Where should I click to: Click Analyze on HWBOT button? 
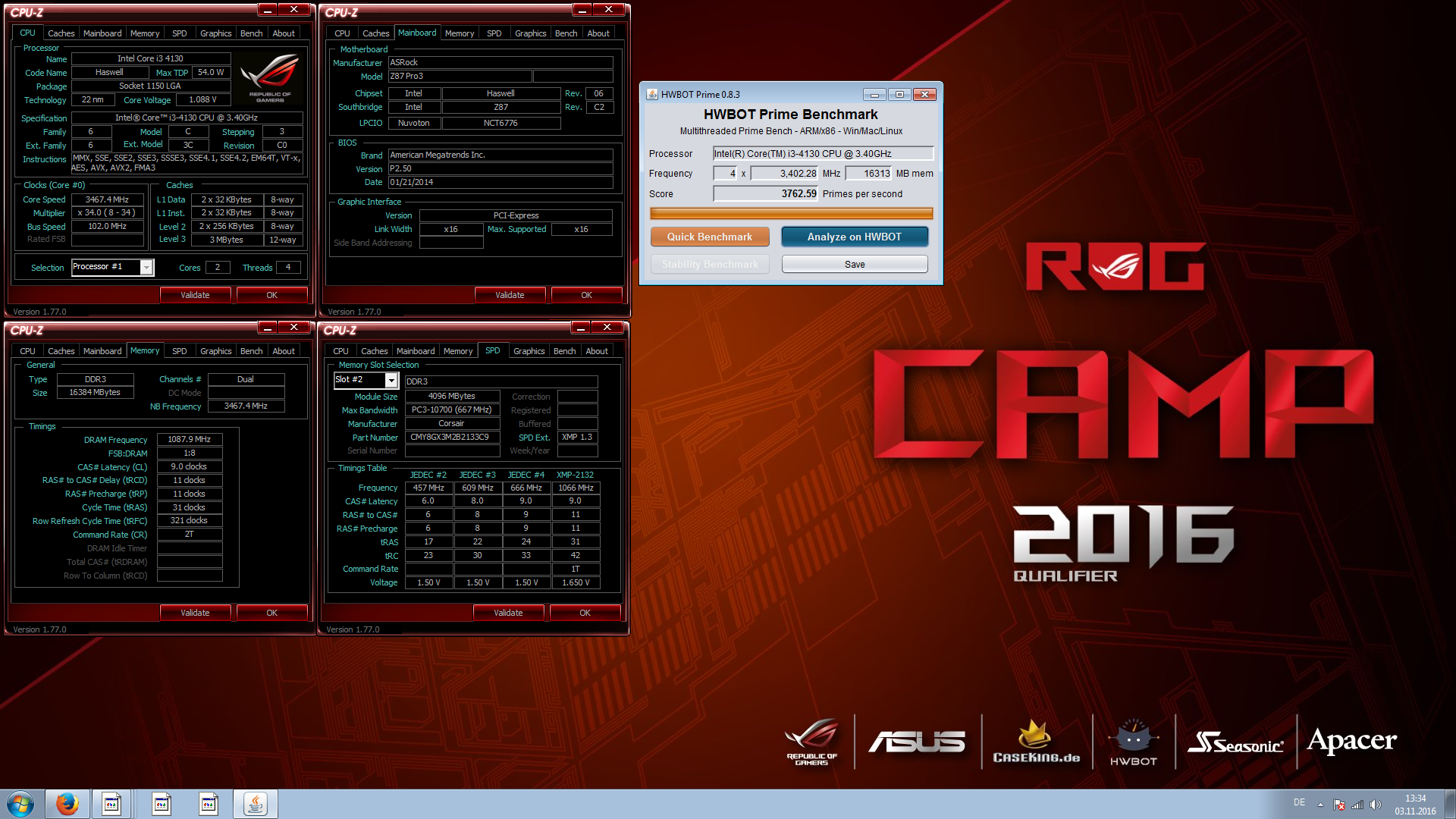point(855,237)
